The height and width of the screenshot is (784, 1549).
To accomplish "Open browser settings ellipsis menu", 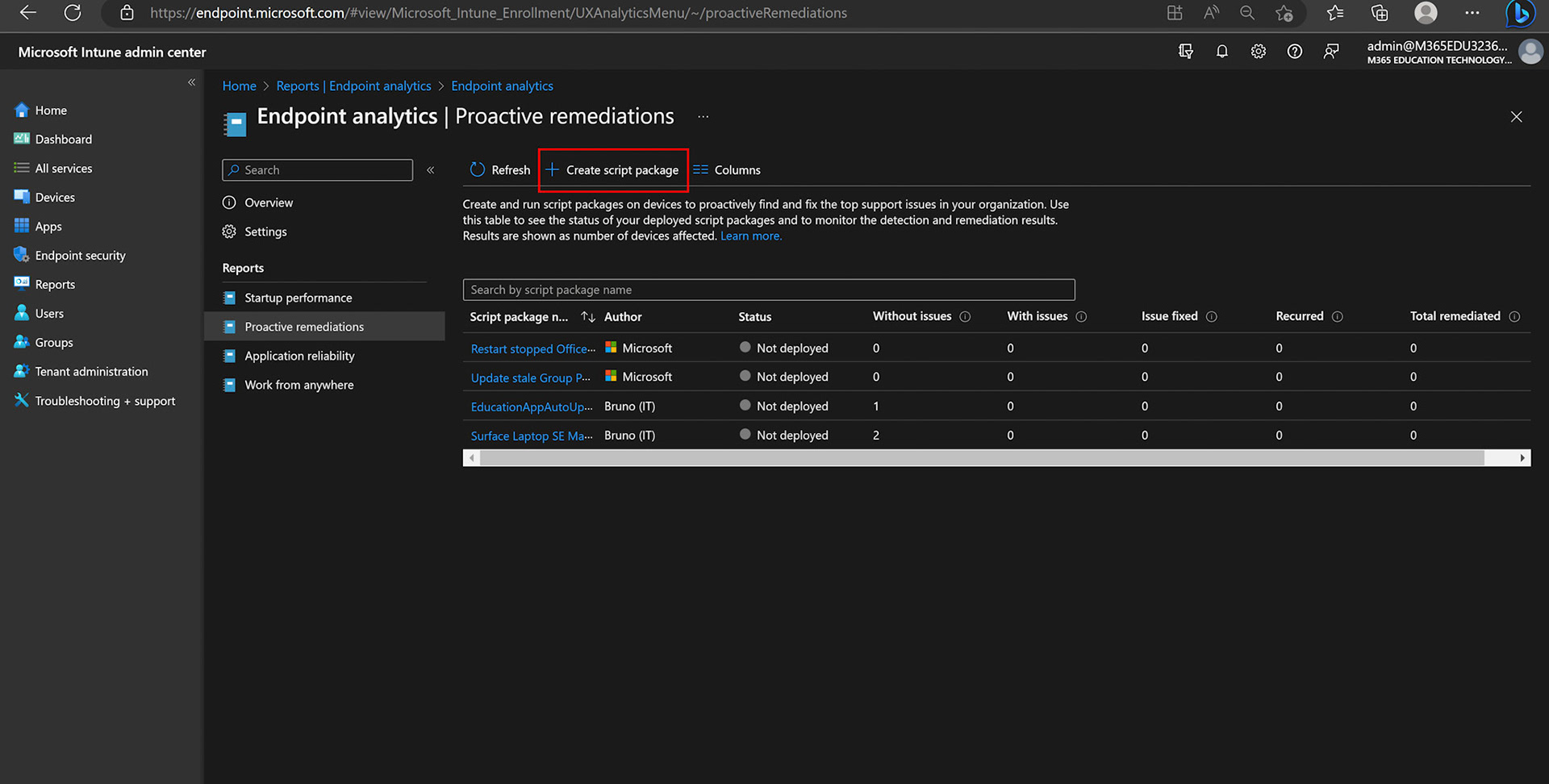I will click(1472, 13).
